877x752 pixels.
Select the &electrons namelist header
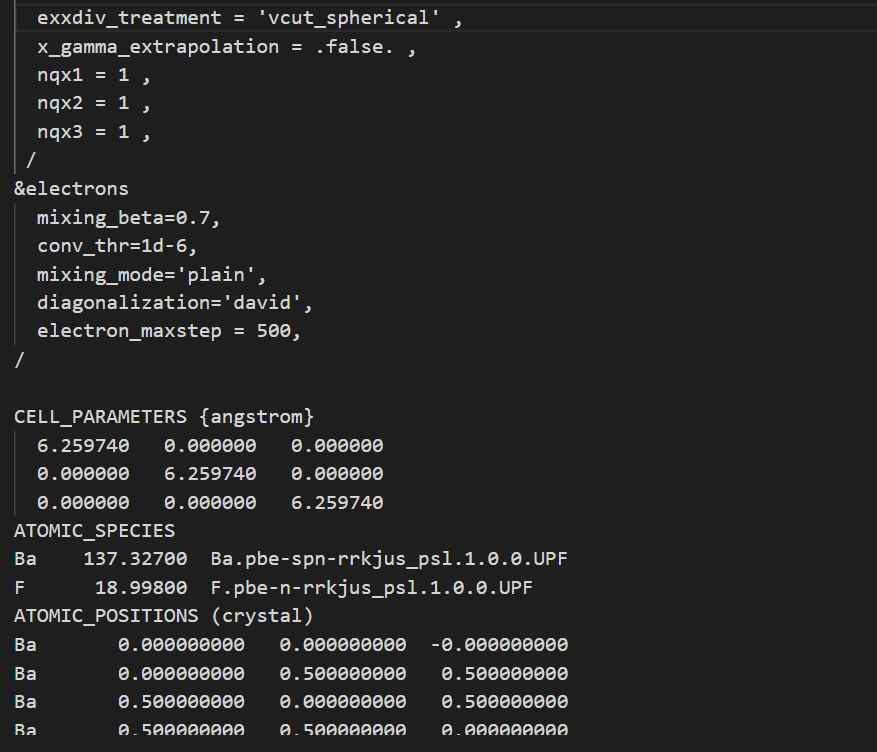tap(71, 188)
